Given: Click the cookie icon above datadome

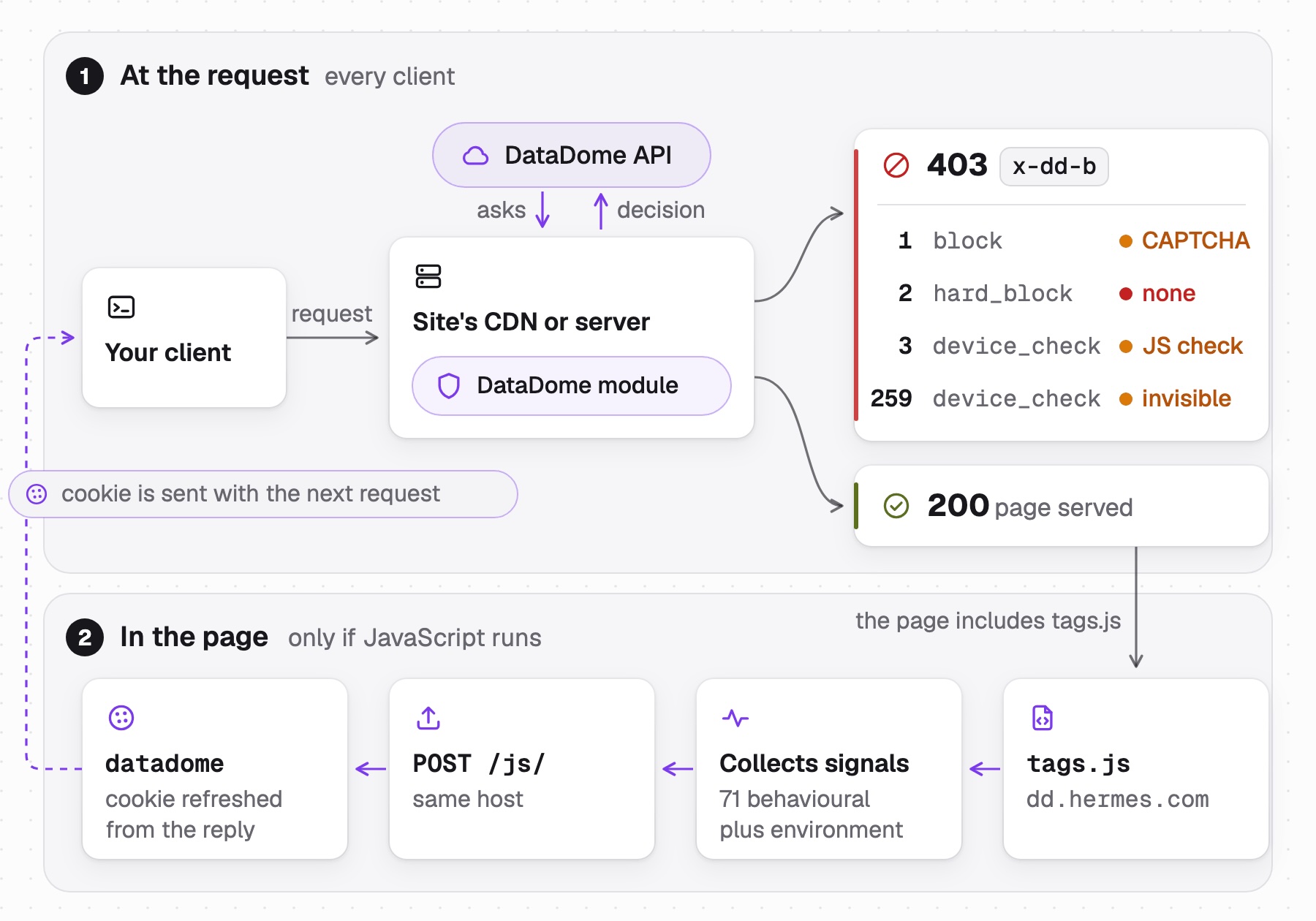Looking at the screenshot, I should [x=121, y=718].
